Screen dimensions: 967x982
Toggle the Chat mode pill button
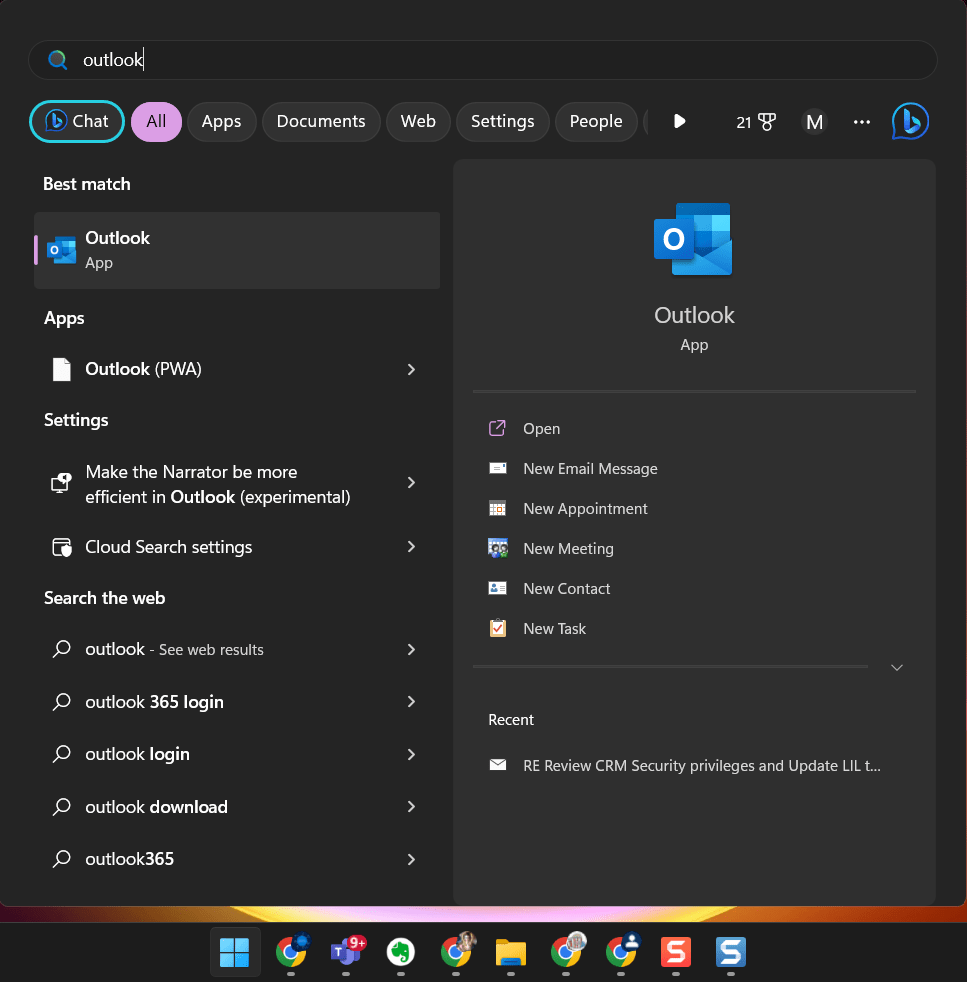coord(76,121)
